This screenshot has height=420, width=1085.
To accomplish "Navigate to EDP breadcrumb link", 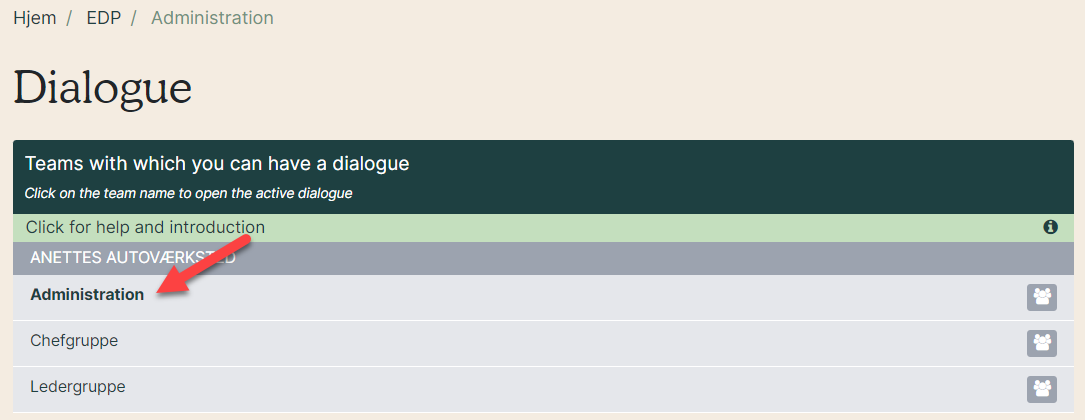I will point(104,18).
